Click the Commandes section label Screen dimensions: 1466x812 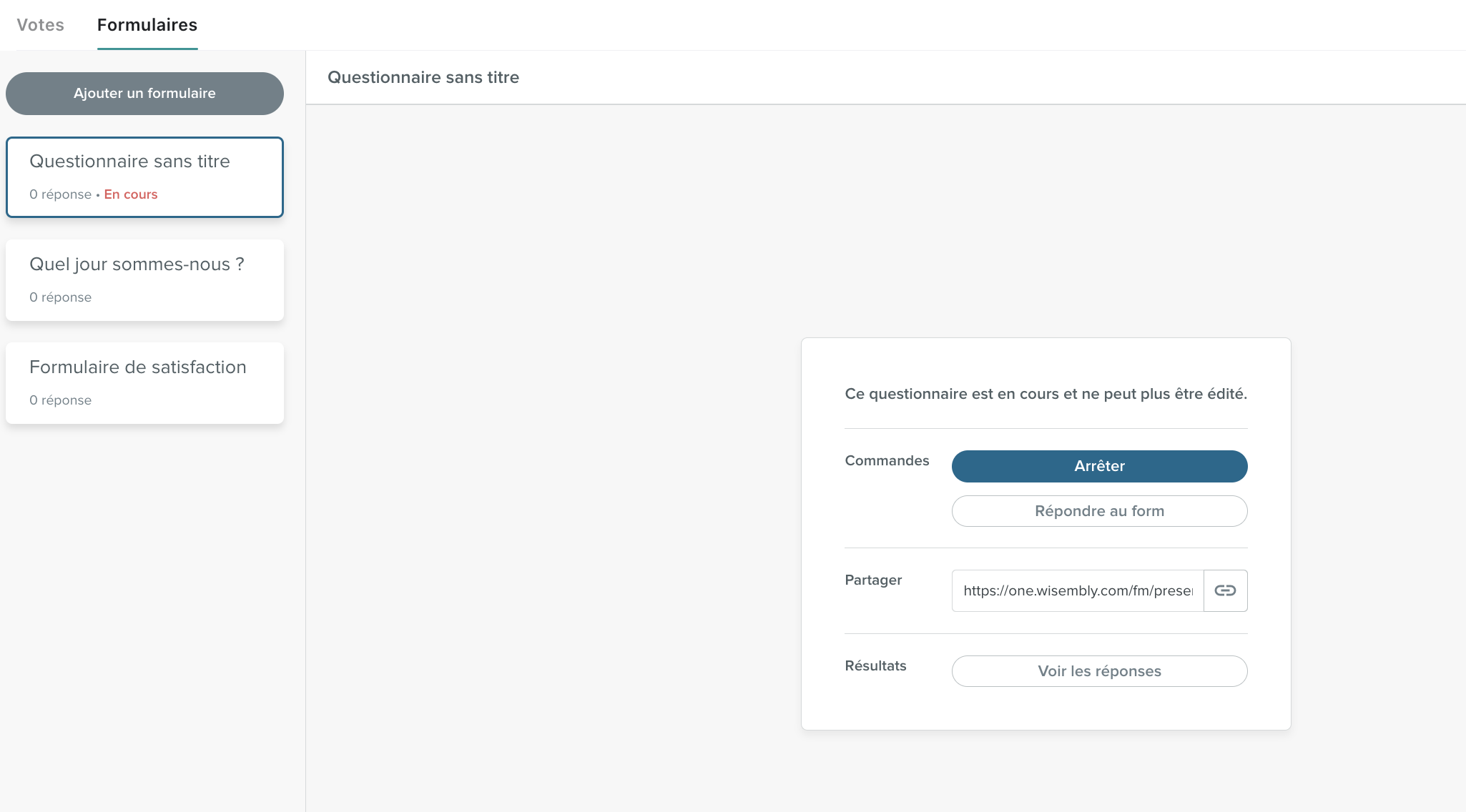click(x=887, y=461)
